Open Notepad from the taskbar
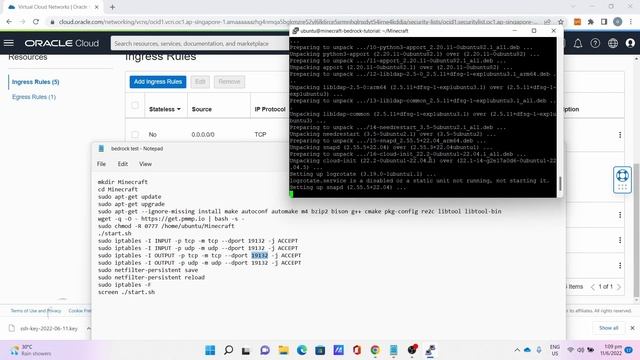 pyautogui.click(x=393, y=350)
